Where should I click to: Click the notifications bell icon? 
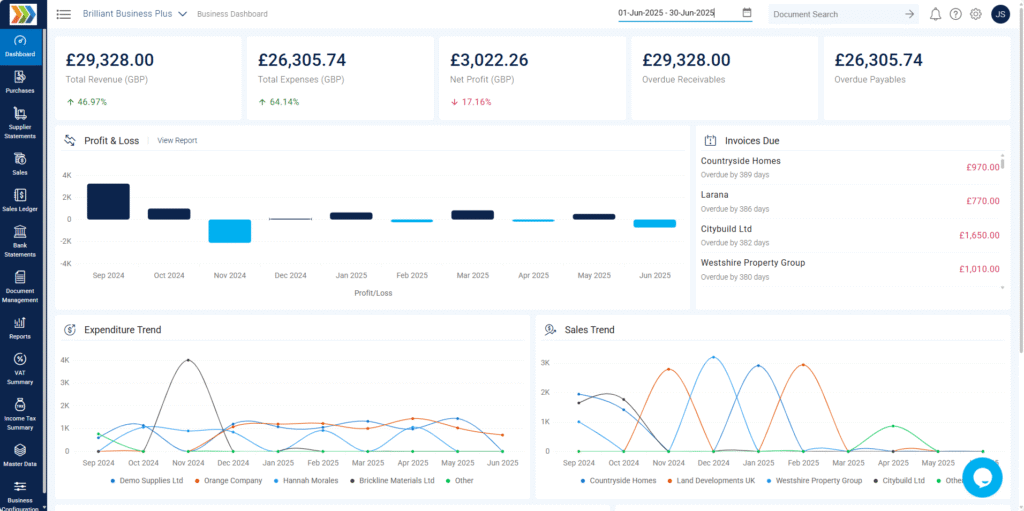point(935,14)
